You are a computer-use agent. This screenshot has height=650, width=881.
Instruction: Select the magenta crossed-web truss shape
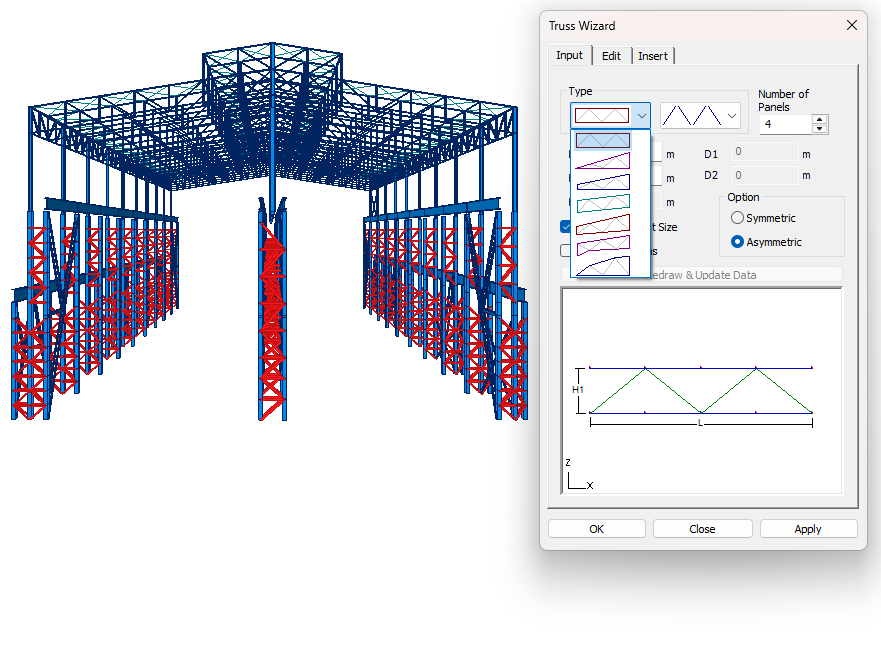604,245
